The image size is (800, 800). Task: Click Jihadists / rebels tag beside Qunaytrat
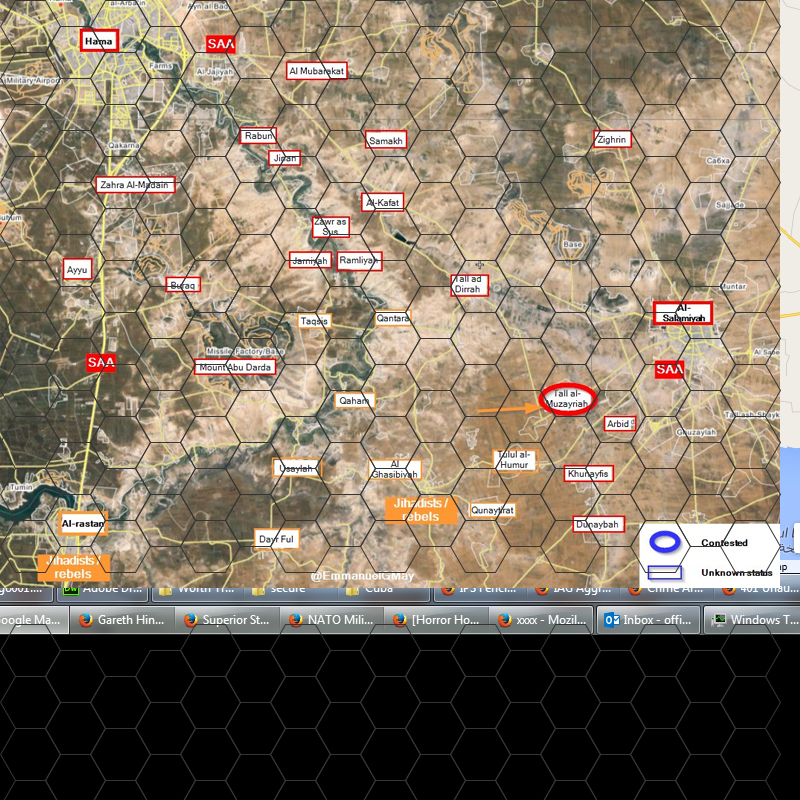tap(421, 510)
